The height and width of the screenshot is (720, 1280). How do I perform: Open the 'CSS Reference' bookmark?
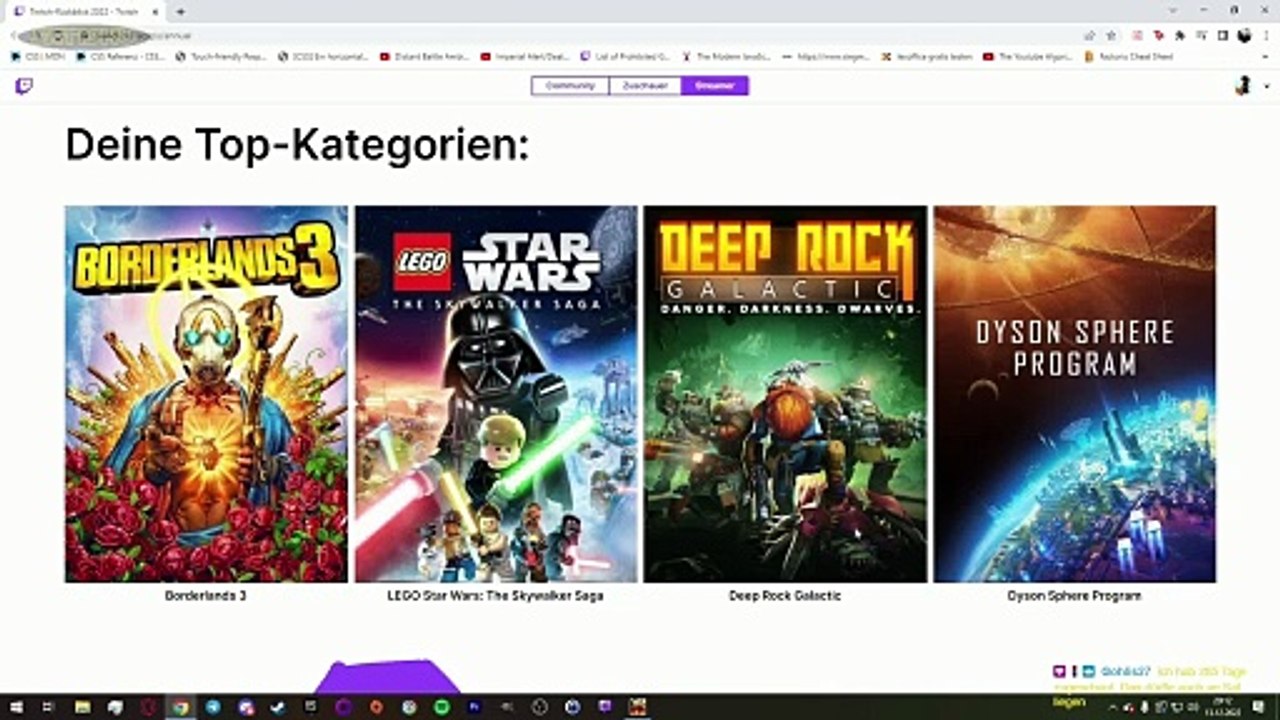(119, 57)
